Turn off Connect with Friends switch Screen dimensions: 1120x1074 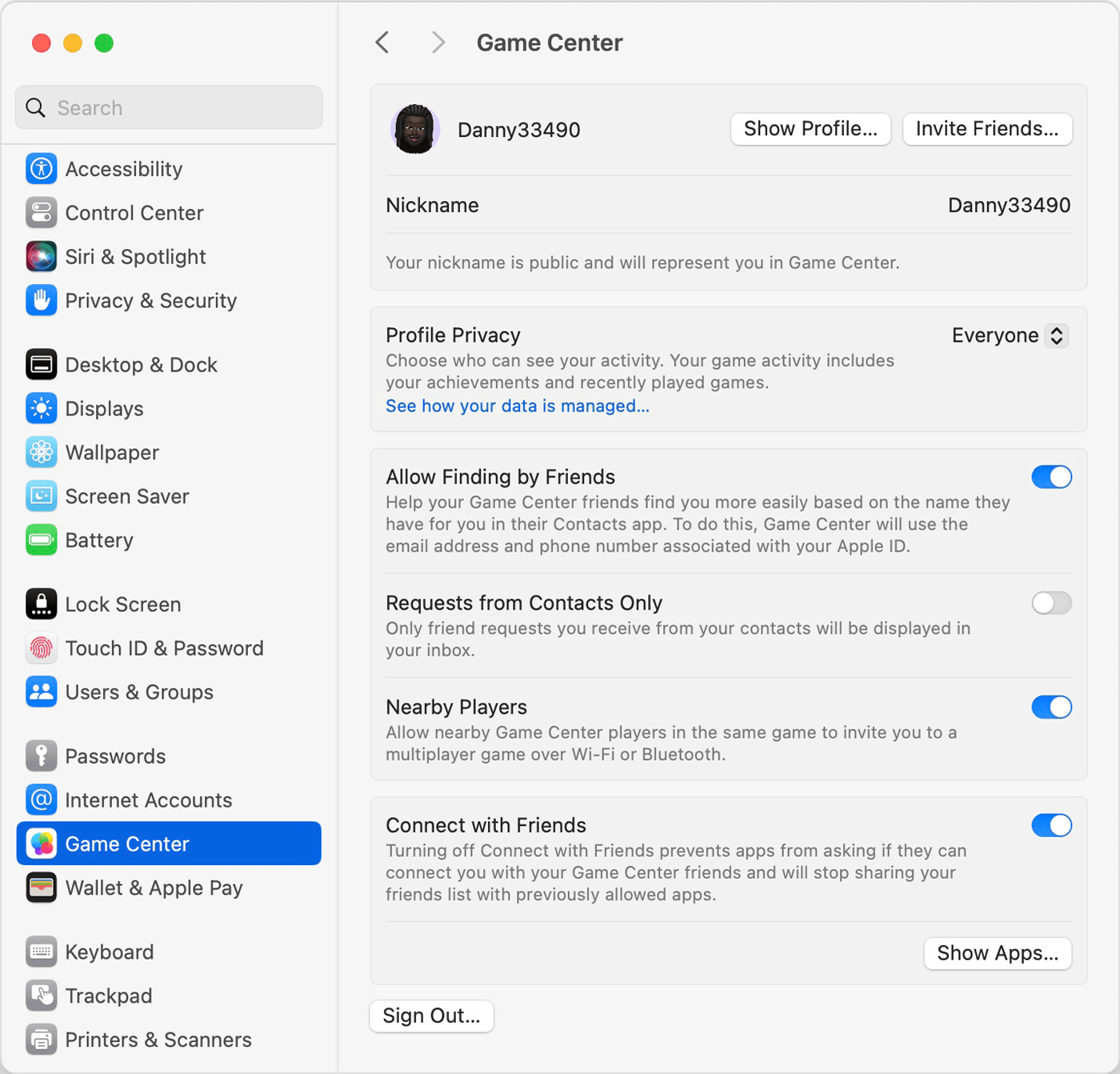1051,825
